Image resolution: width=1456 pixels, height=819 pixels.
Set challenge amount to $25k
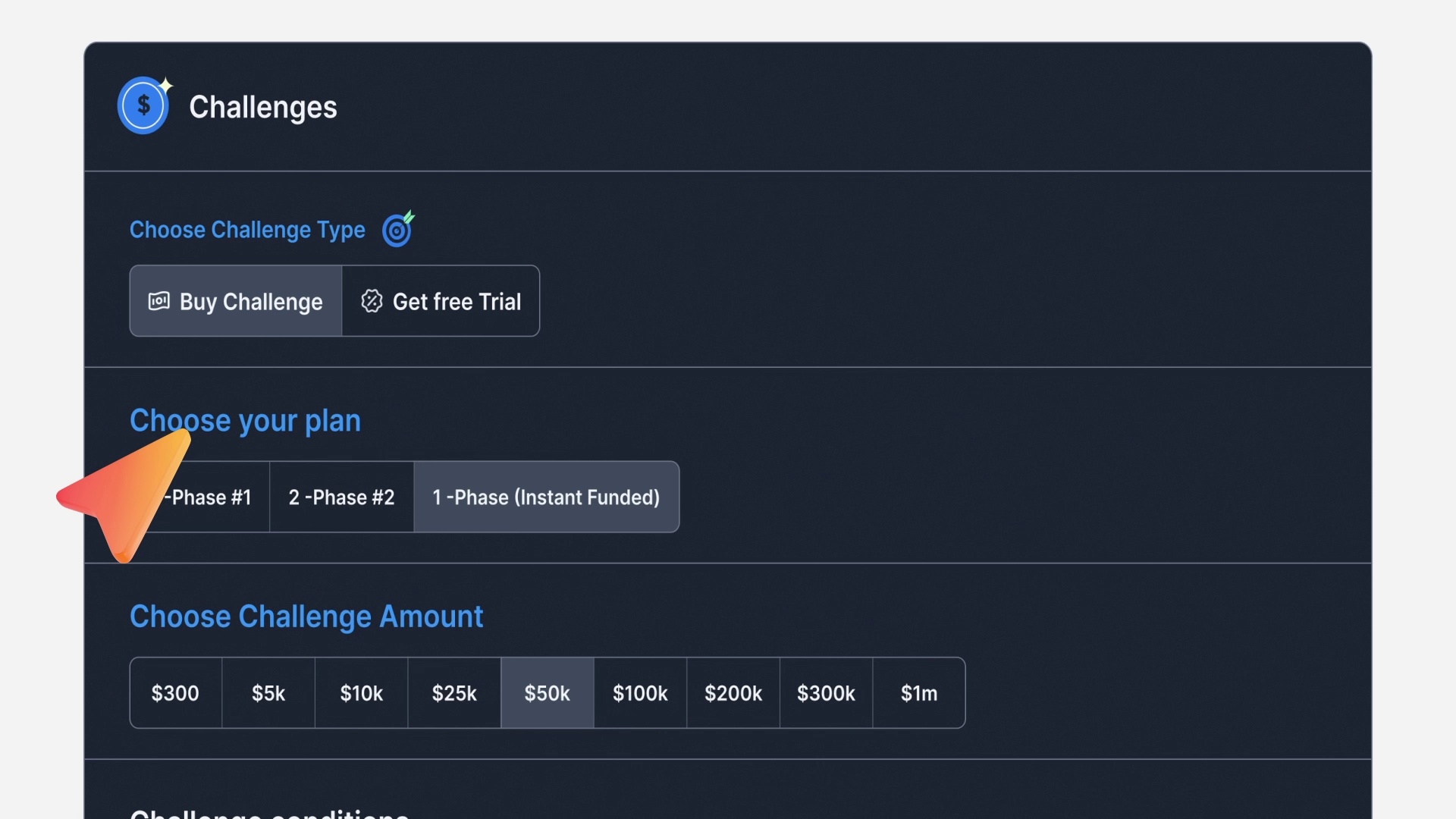454,693
